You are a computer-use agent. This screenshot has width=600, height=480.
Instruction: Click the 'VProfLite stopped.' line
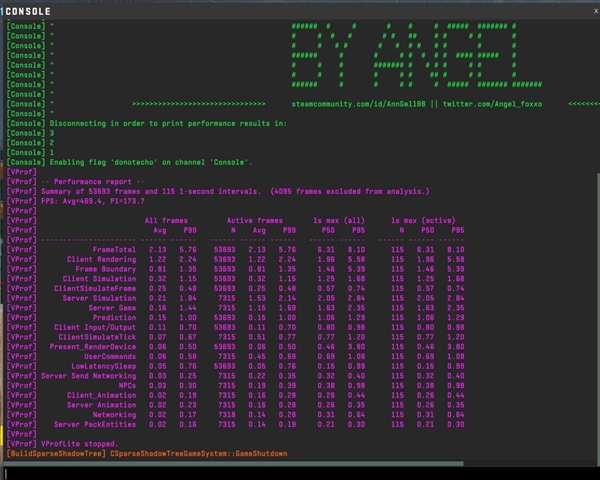click(x=80, y=444)
